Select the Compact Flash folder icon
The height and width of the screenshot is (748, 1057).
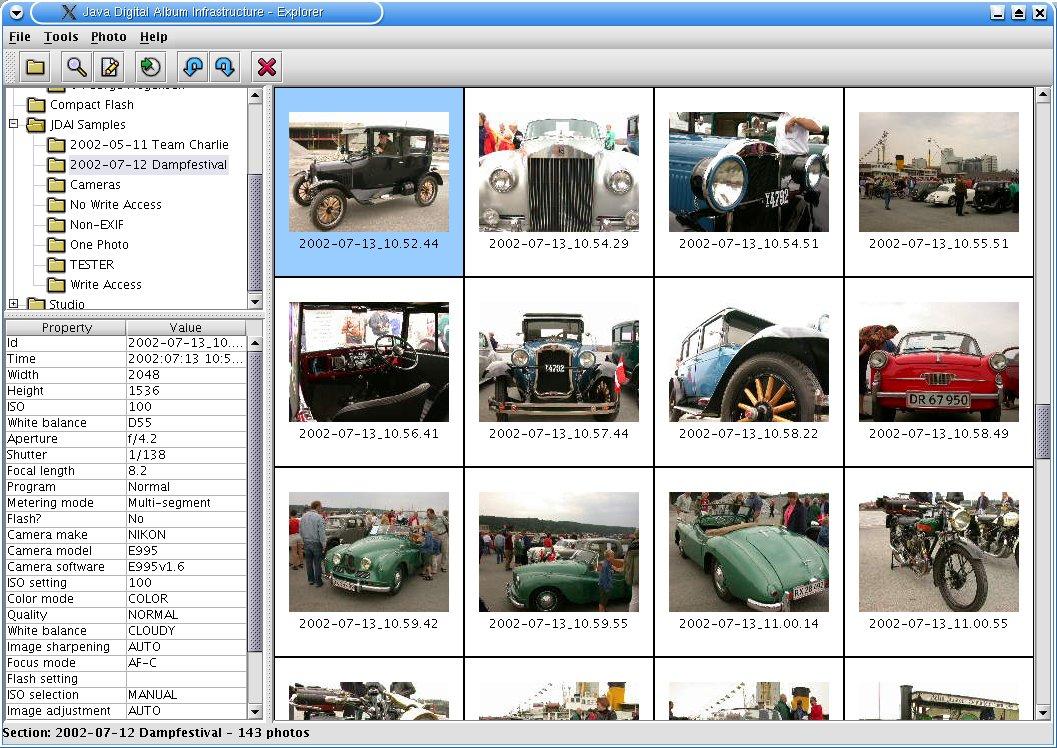pos(36,105)
